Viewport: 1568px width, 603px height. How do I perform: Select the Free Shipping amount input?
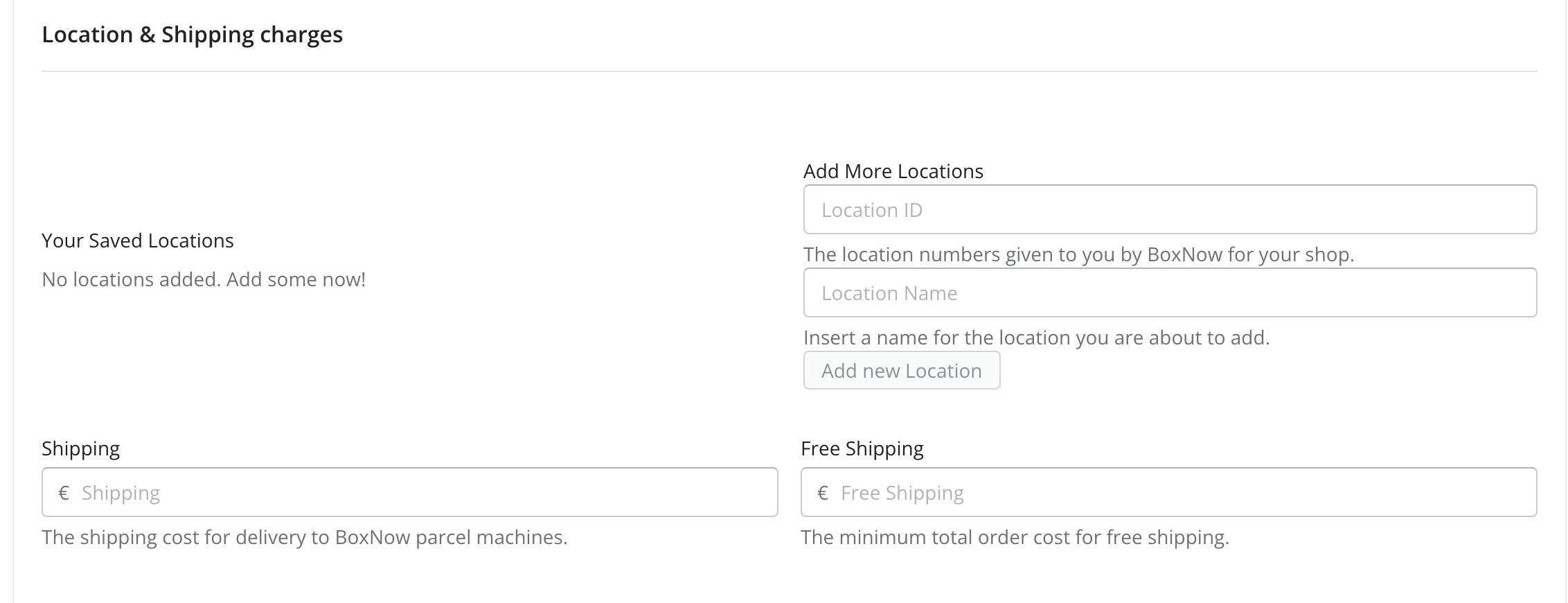click(x=1168, y=492)
